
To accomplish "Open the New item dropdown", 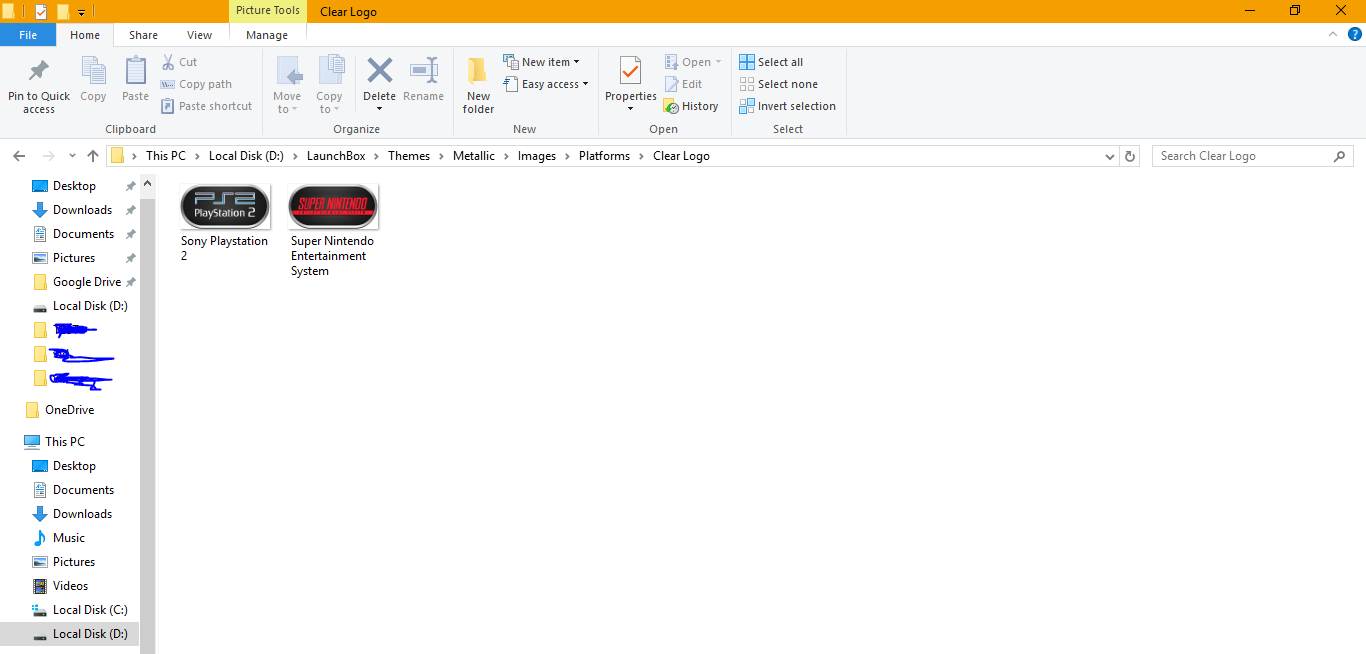I will pyautogui.click(x=541, y=62).
